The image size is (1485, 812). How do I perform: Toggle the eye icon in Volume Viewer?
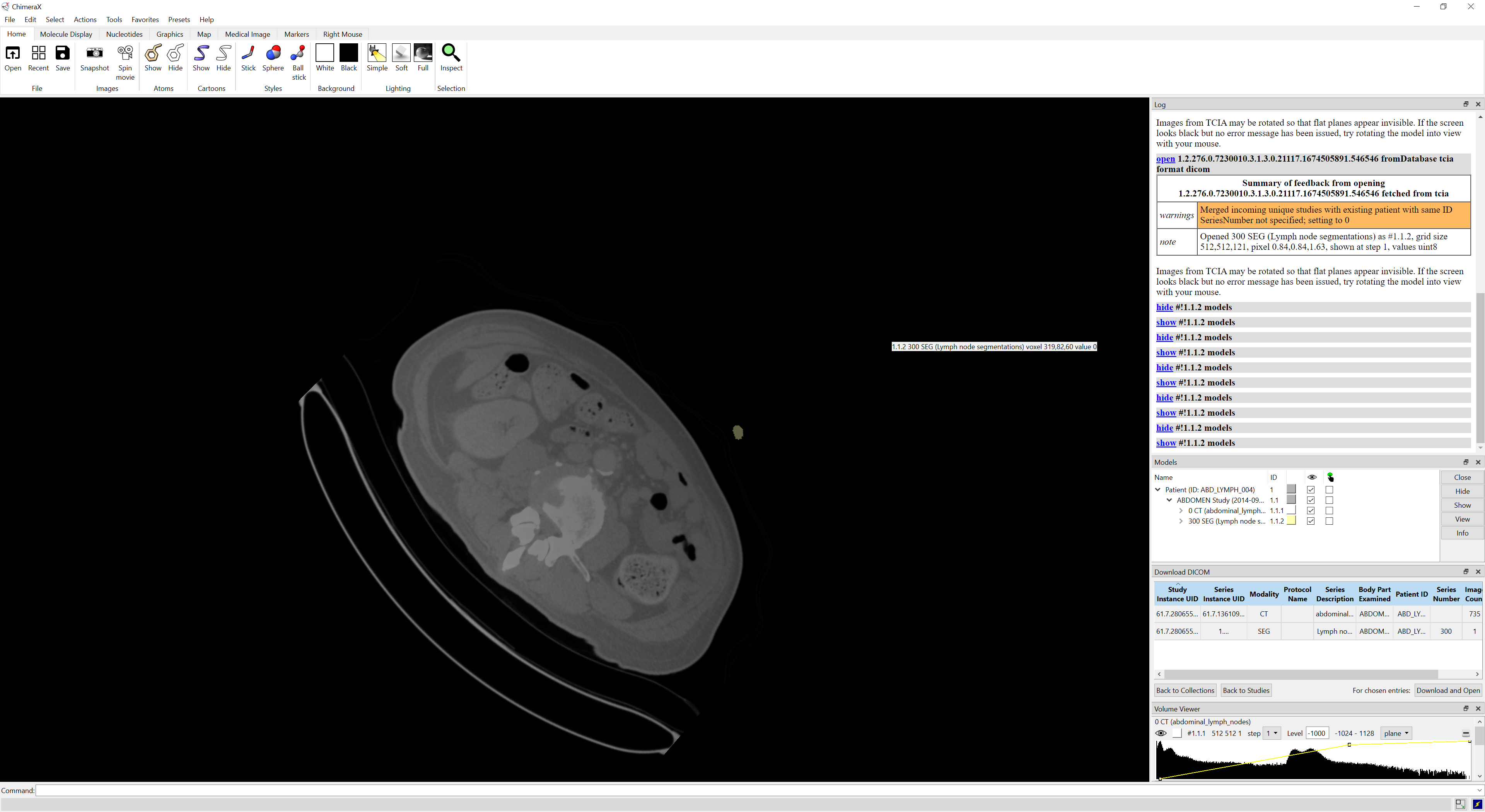coord(1161,733)
